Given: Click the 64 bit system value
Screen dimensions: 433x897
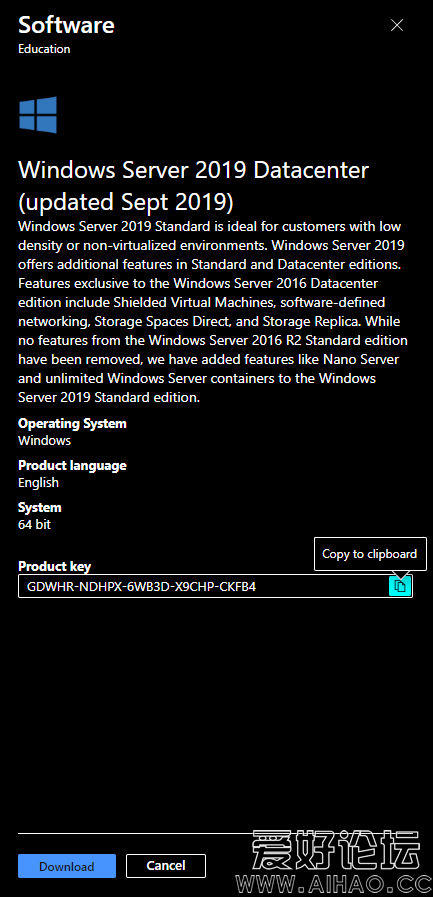Looking at the screenshot, I should click(34, 524).
